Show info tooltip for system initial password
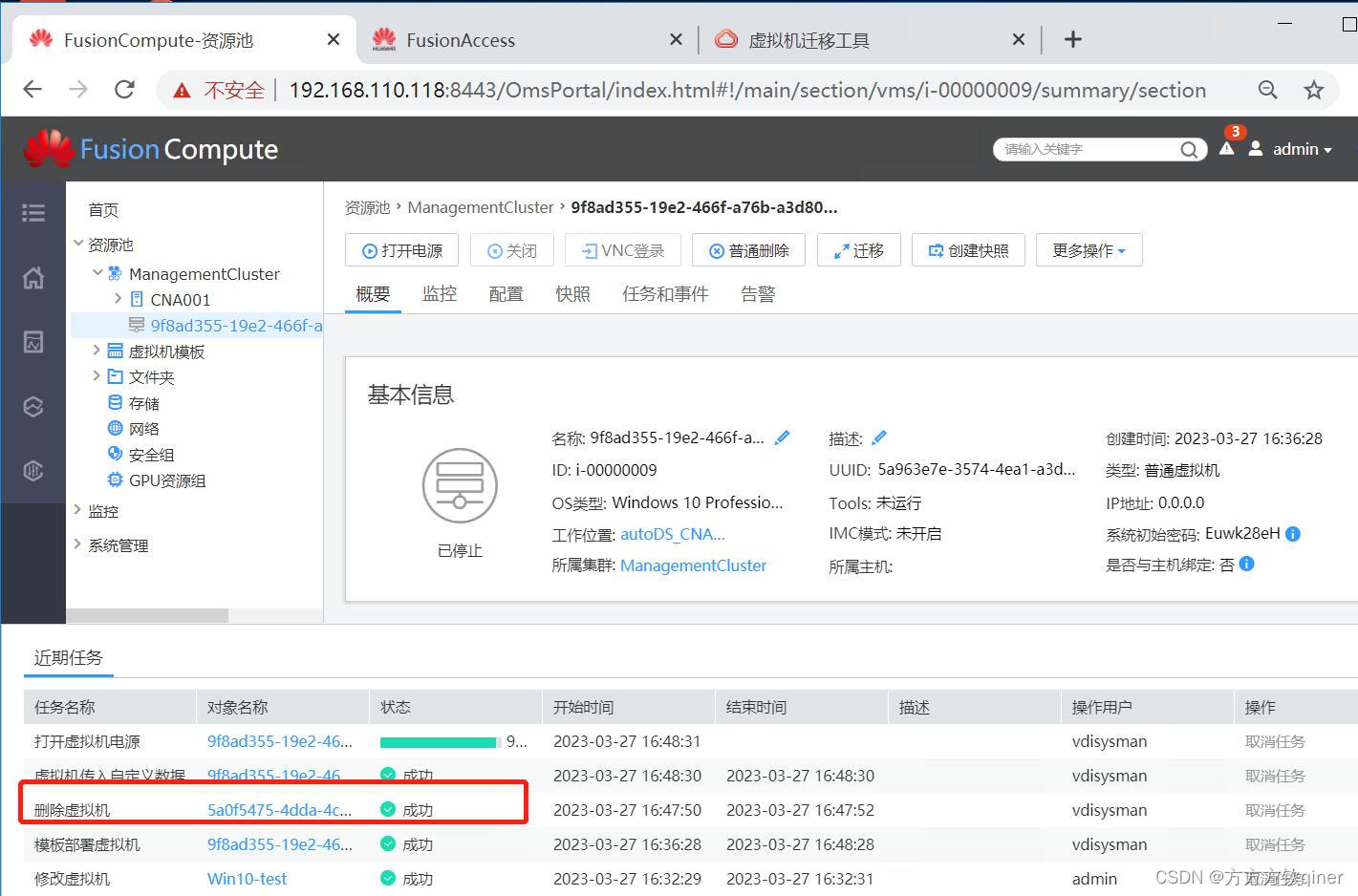1358x896 pixels. (1293, 534)
